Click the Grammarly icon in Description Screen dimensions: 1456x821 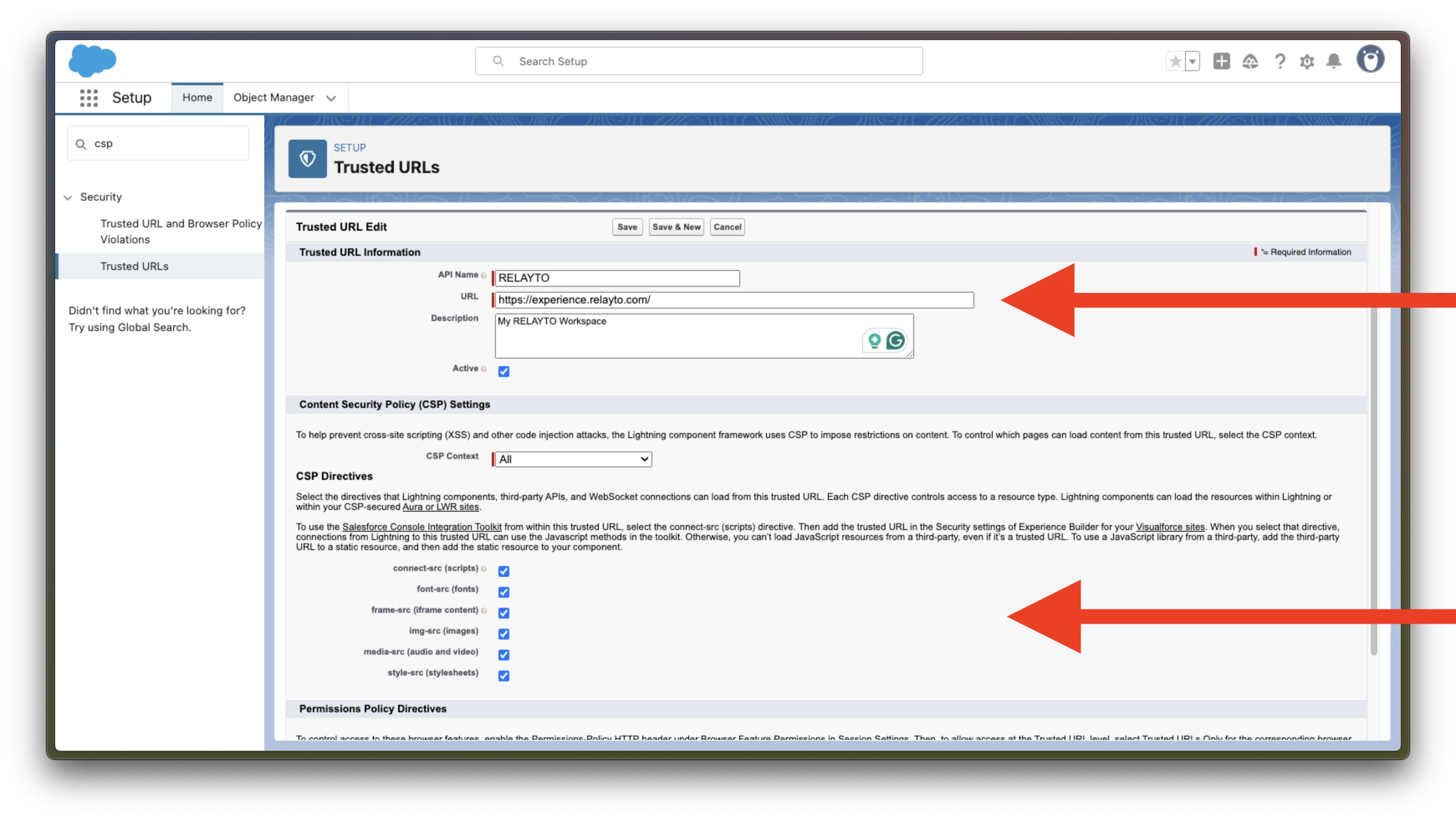tap(895, 340)
